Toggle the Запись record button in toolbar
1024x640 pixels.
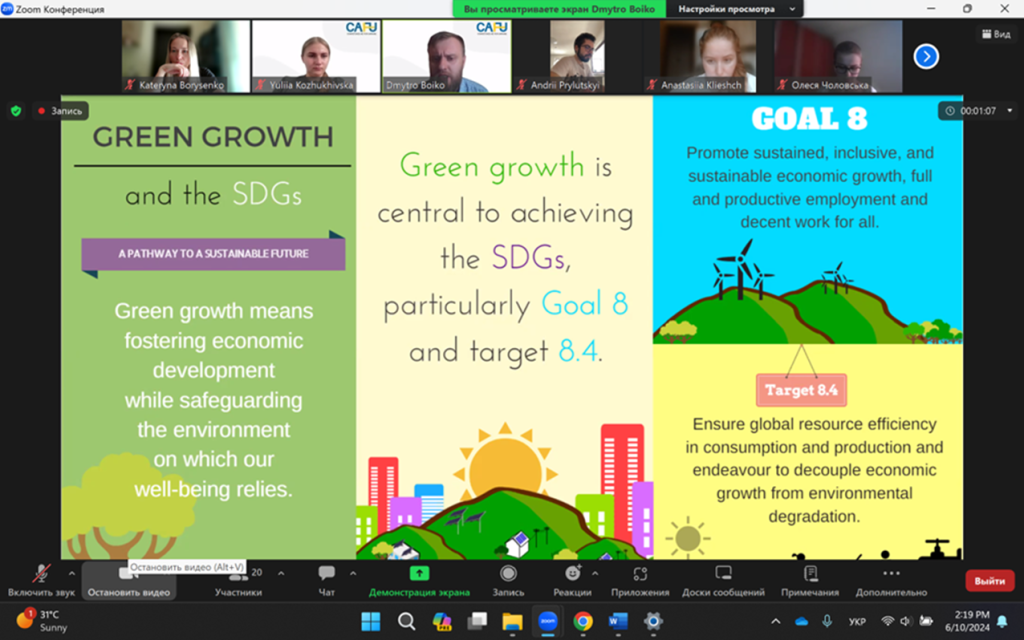coord(508,580)
